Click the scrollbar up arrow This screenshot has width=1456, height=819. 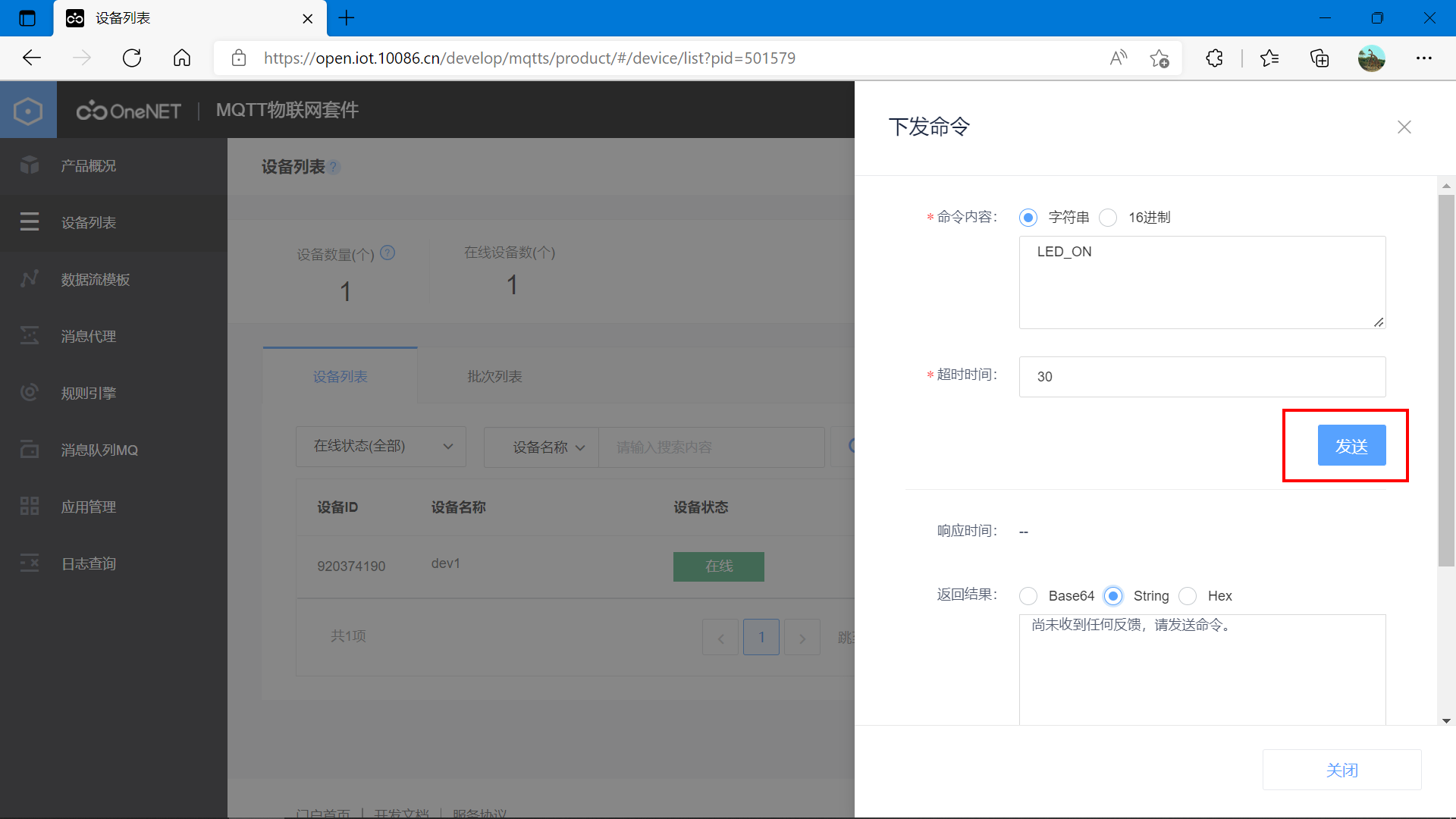click(1446, 186)
